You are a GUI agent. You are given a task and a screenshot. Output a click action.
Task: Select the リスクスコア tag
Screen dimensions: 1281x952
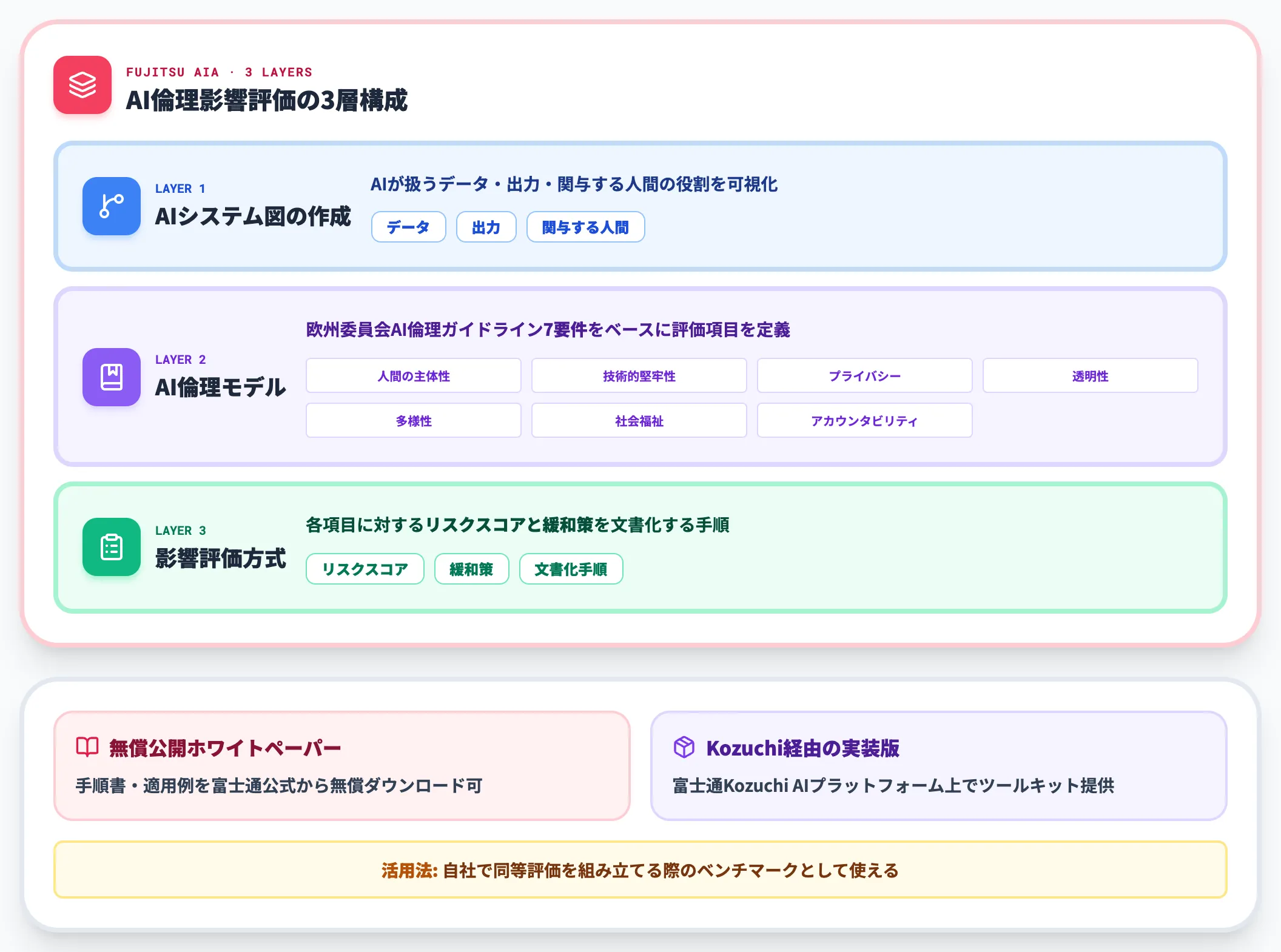click(365, 569)
